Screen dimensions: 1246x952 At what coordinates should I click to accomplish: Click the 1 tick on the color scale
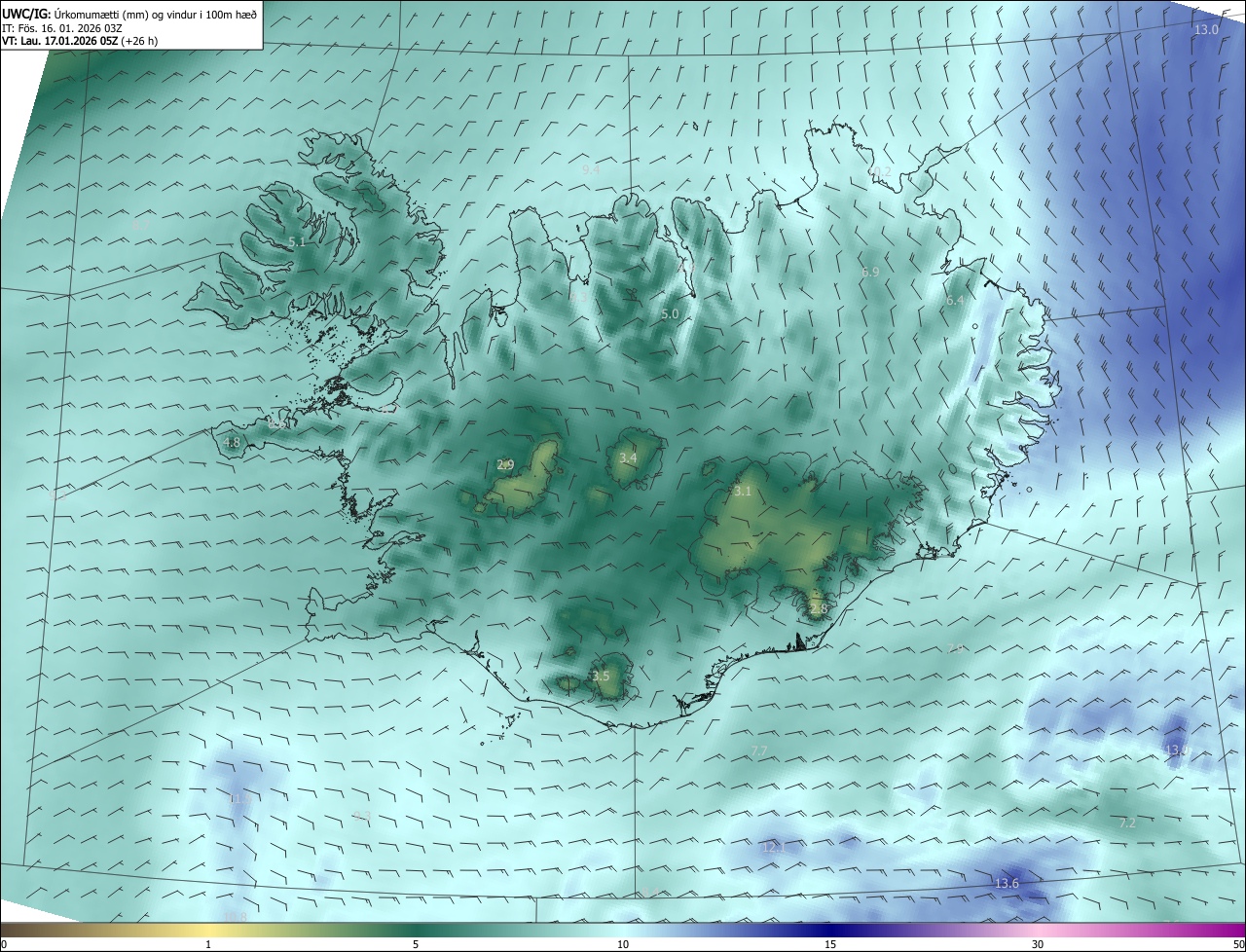208,945
